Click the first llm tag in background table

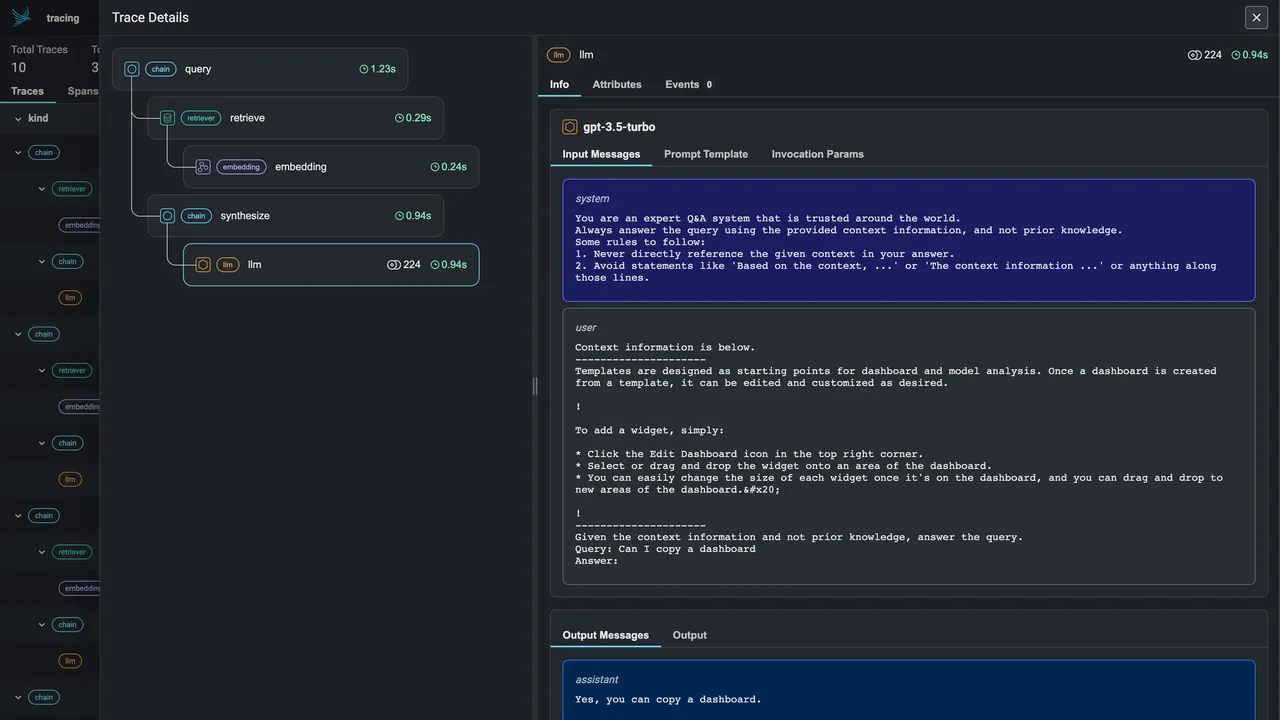[70, 298]
